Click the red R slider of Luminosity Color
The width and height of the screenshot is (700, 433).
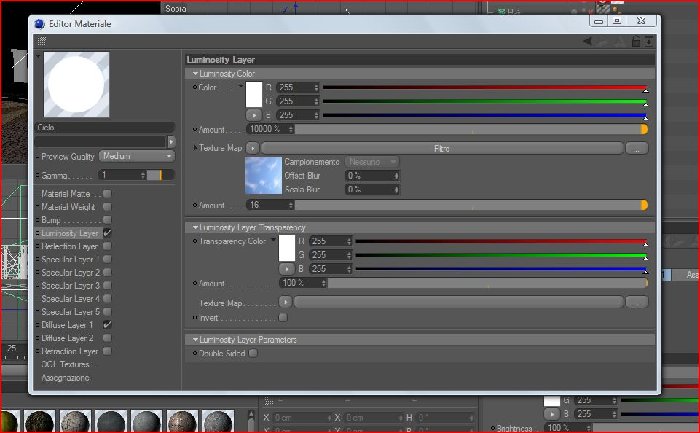click(485, 88)
